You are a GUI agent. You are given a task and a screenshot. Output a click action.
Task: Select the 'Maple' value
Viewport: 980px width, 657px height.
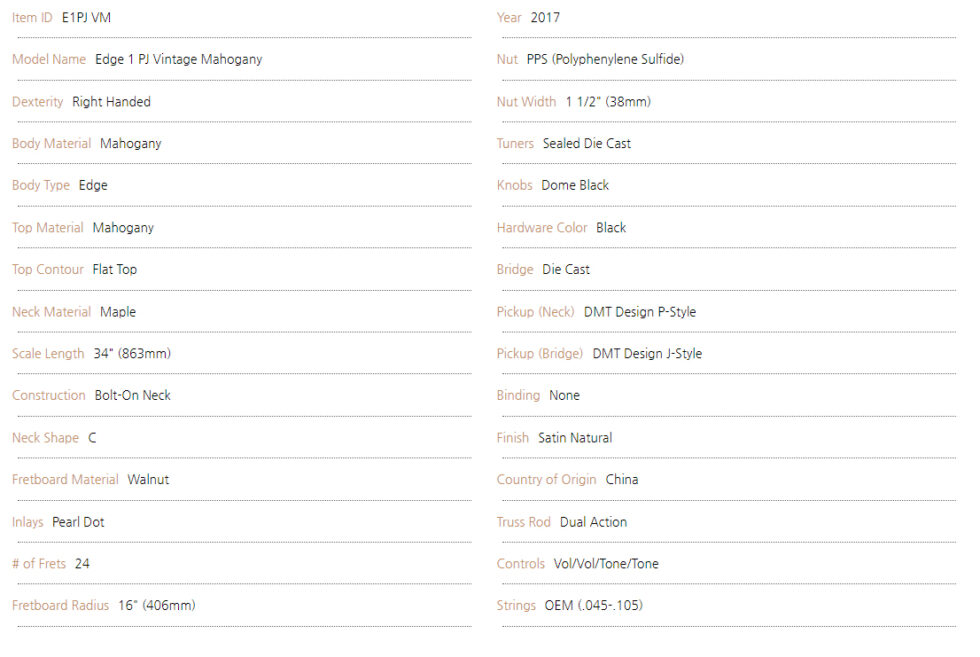pyautogui.click(x=118, y=312)
